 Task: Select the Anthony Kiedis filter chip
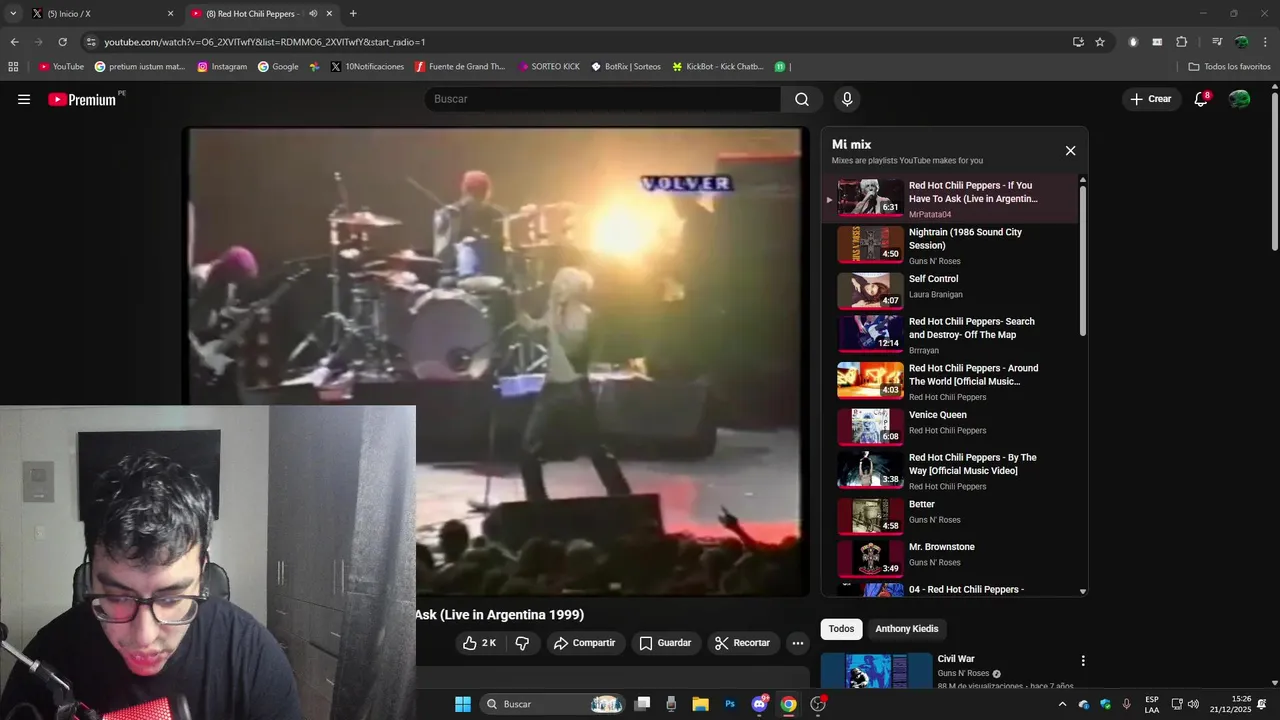[907, 629]
